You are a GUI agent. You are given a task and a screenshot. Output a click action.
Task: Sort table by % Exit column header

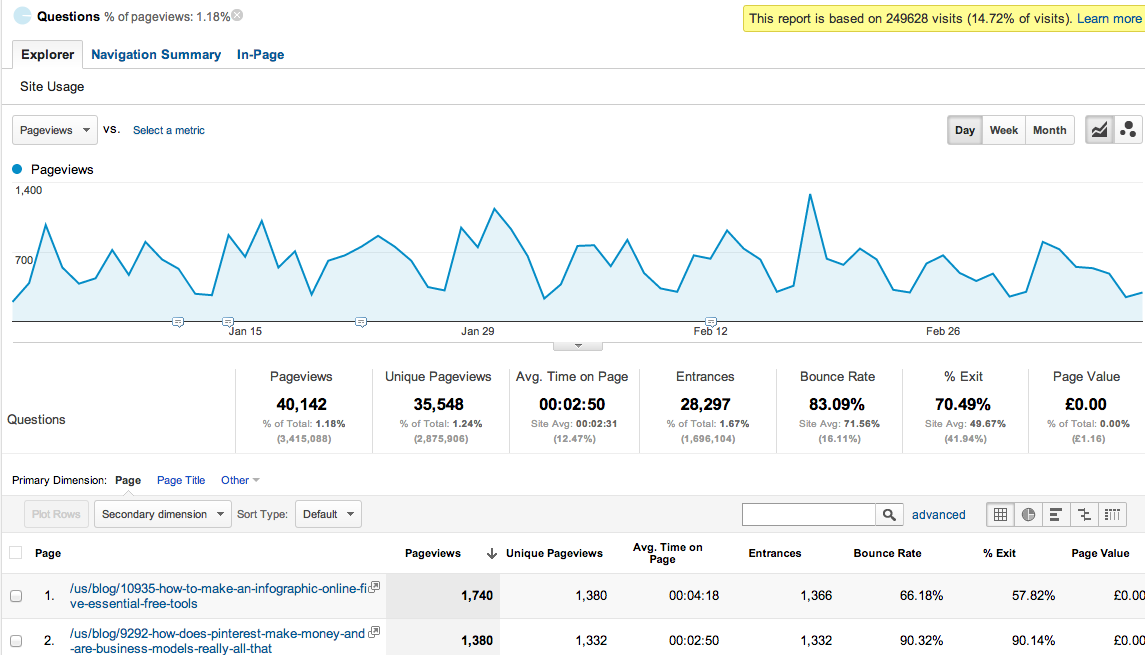999,554
